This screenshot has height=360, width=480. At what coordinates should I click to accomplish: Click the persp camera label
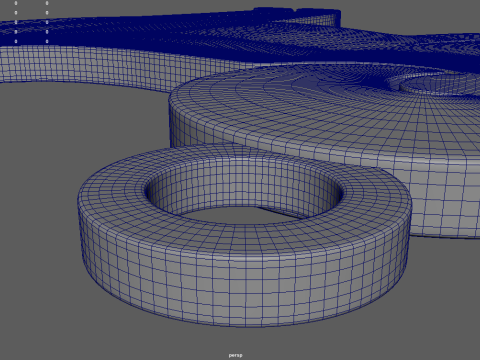[x=235, y=355]
